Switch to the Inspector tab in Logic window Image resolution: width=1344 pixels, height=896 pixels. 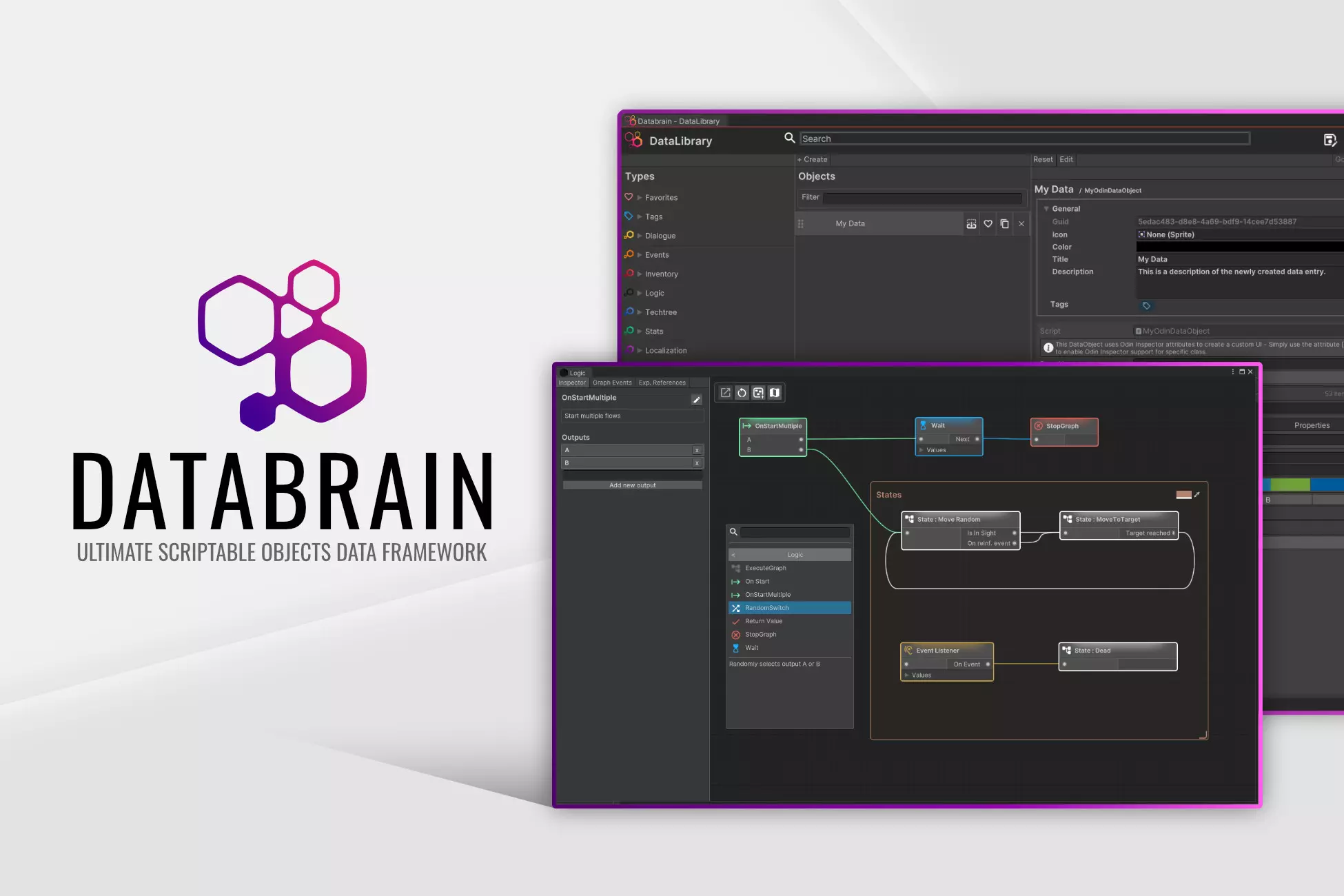click(572, 383)
